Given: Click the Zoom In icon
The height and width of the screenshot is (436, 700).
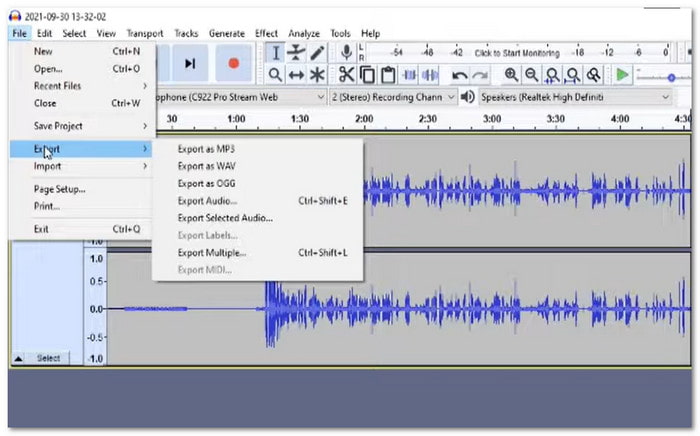Looking at the screenshot, I should click(x=511, y=75).
